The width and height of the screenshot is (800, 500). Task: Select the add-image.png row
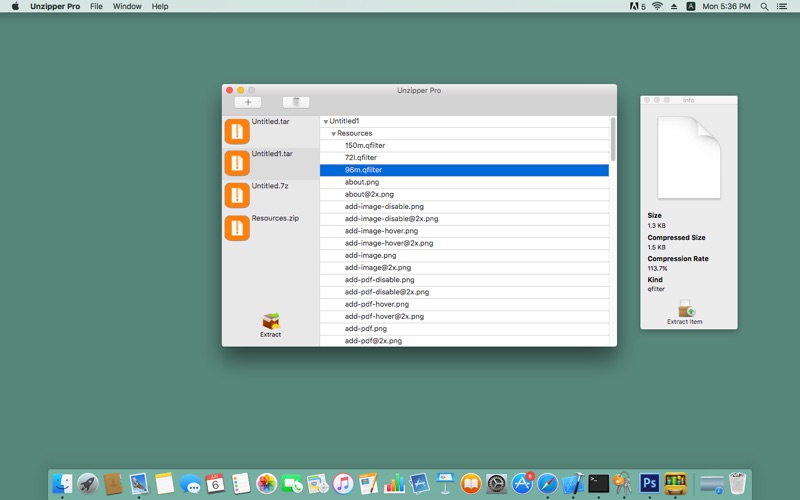point(464,256)
